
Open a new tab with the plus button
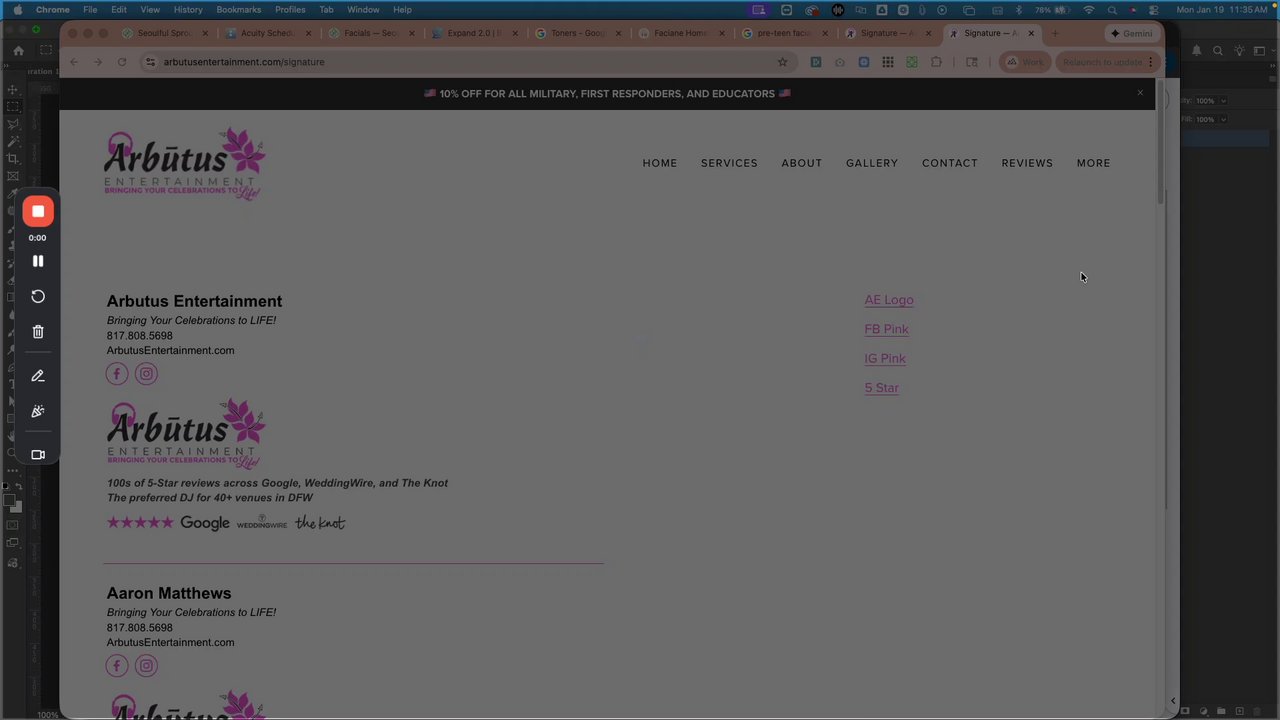coord(1055,33)
